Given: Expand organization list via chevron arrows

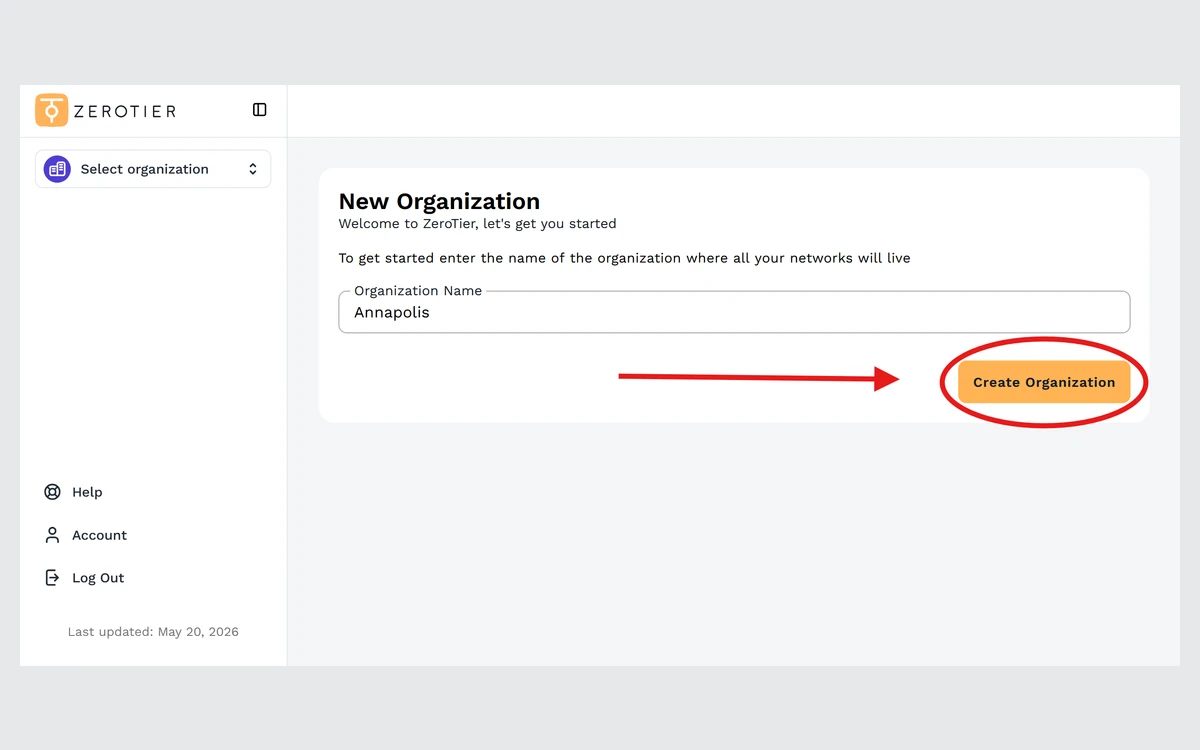Looking at the screenshot, I should [253, 169].
